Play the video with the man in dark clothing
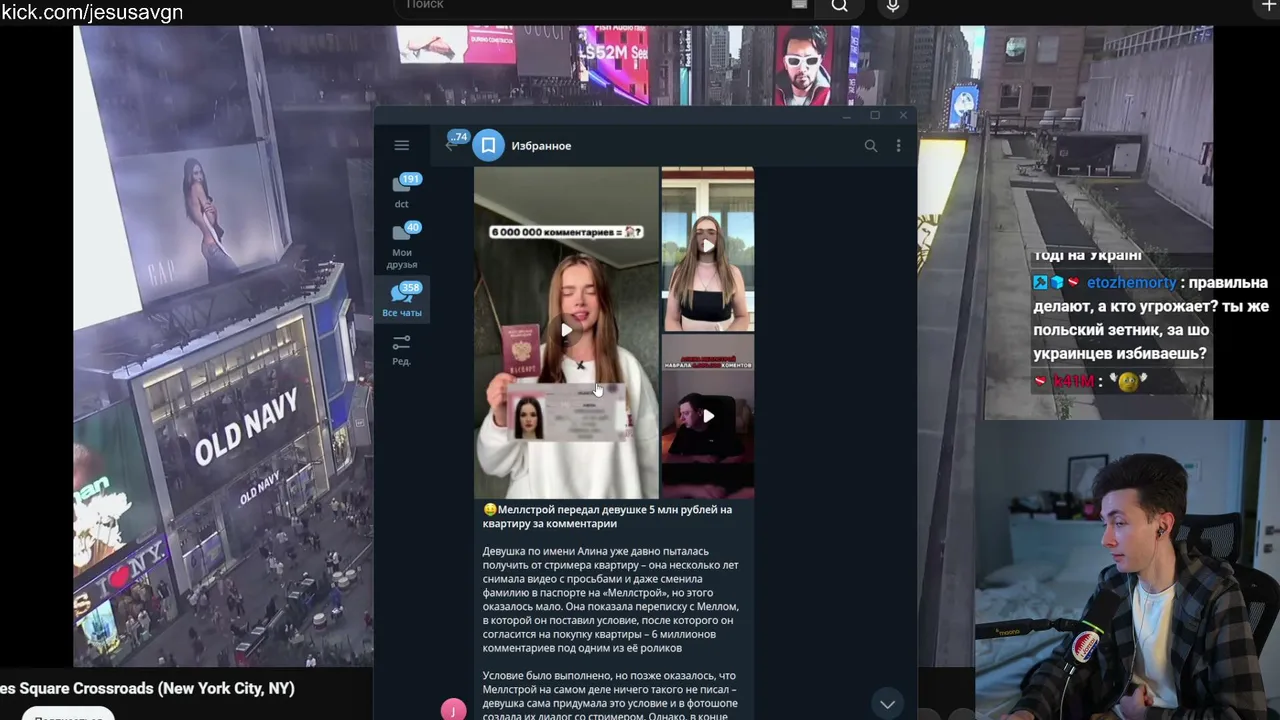The width and height of the screenshot is (1280, 720). 707,416
